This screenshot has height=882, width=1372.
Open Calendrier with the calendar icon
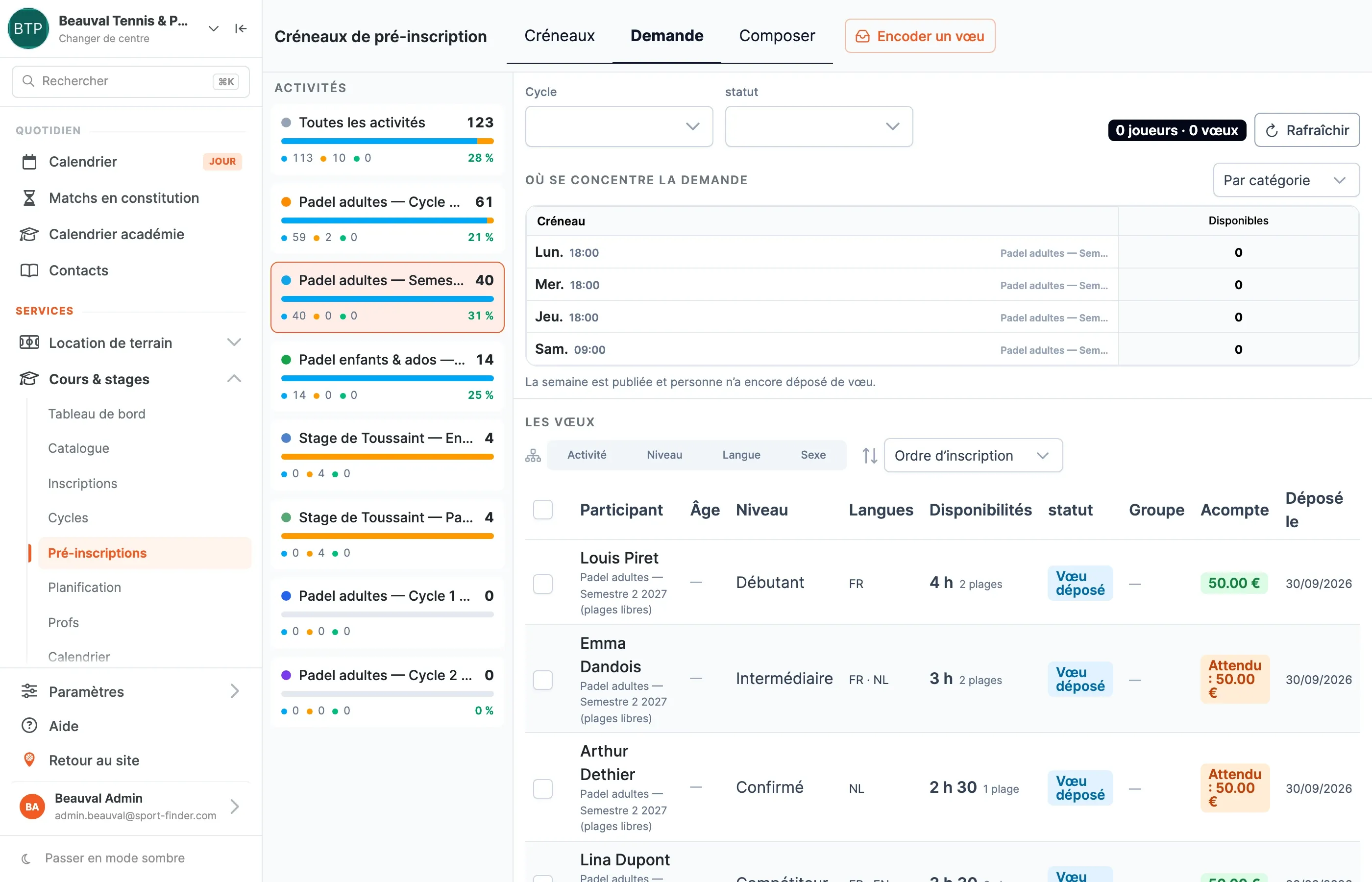(29, 162)
